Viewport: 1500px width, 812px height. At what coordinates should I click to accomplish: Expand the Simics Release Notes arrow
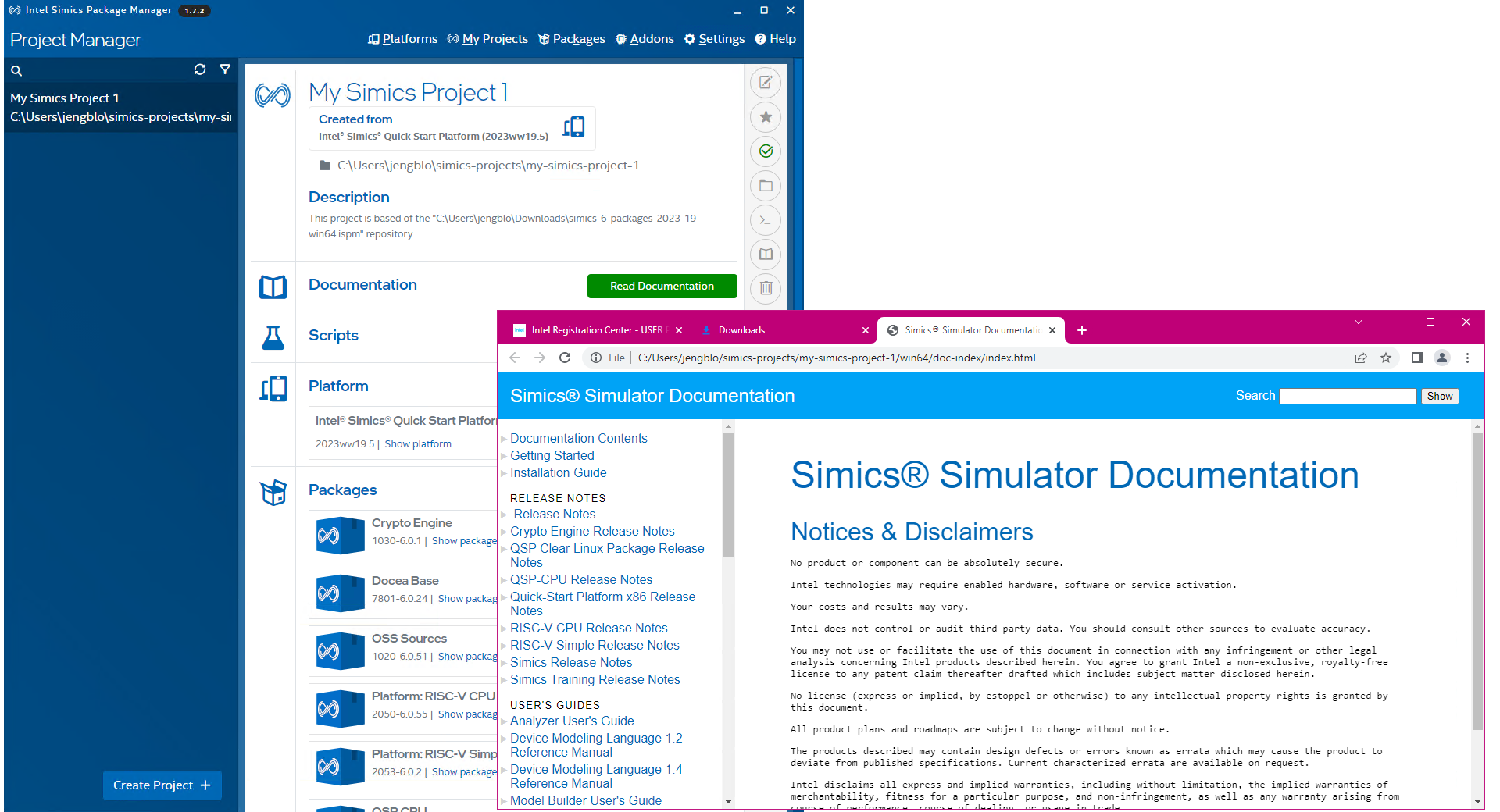click(x=504, y=663)
